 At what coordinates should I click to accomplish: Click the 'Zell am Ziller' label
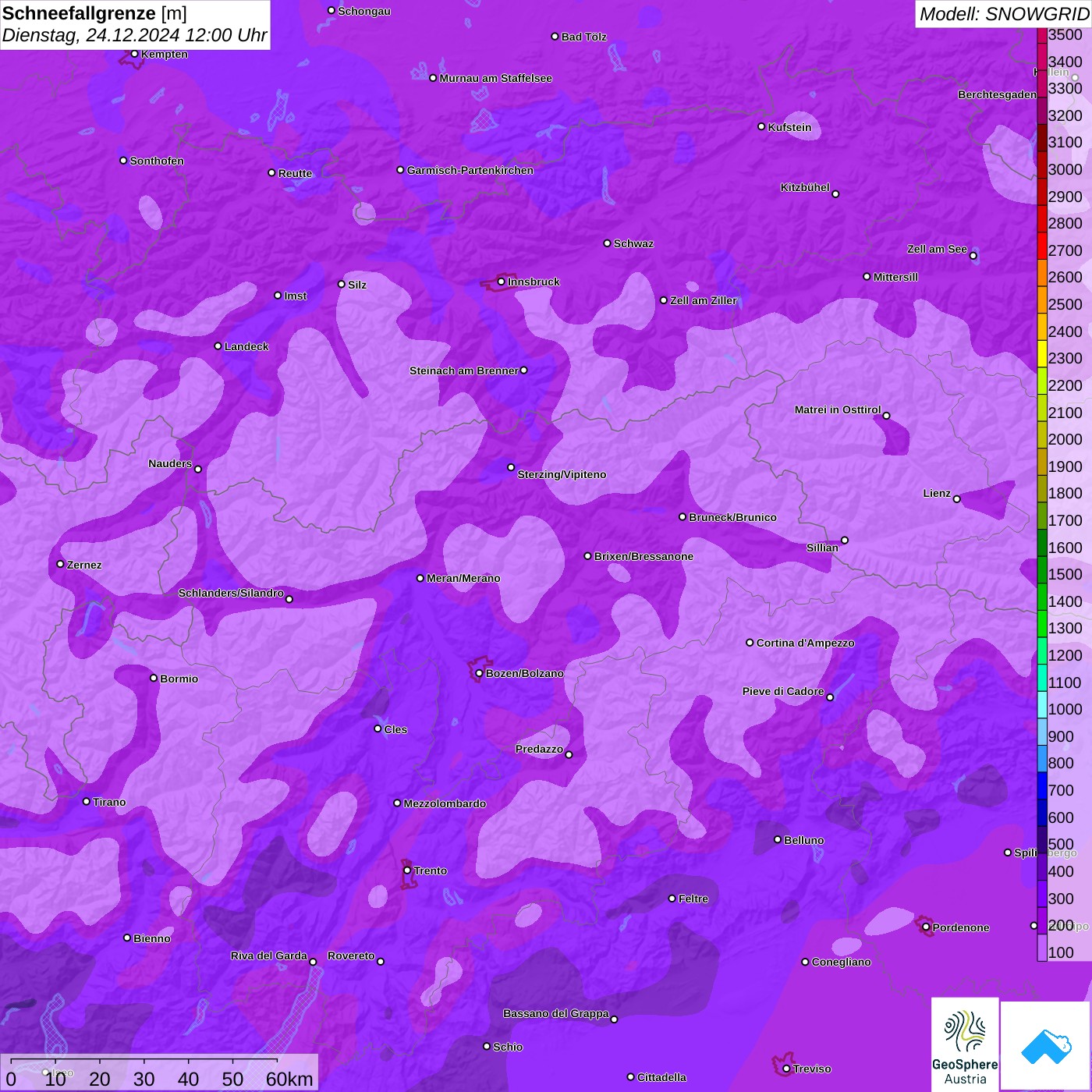click(x=704, y=300)
